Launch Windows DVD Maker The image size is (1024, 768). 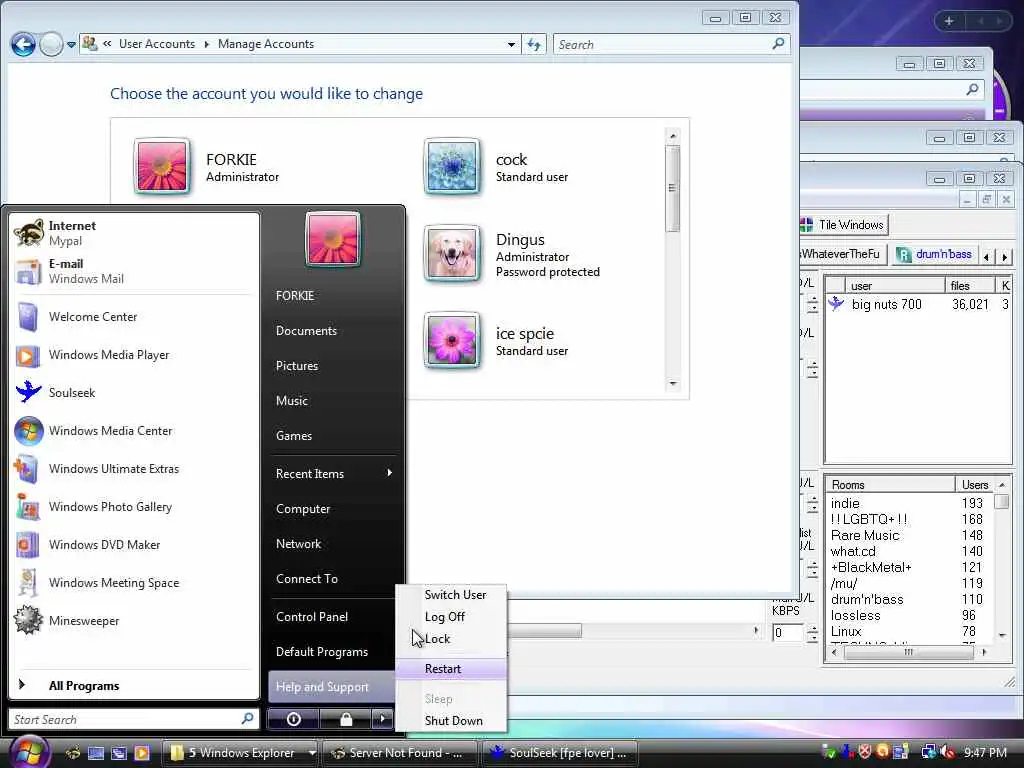134,544
